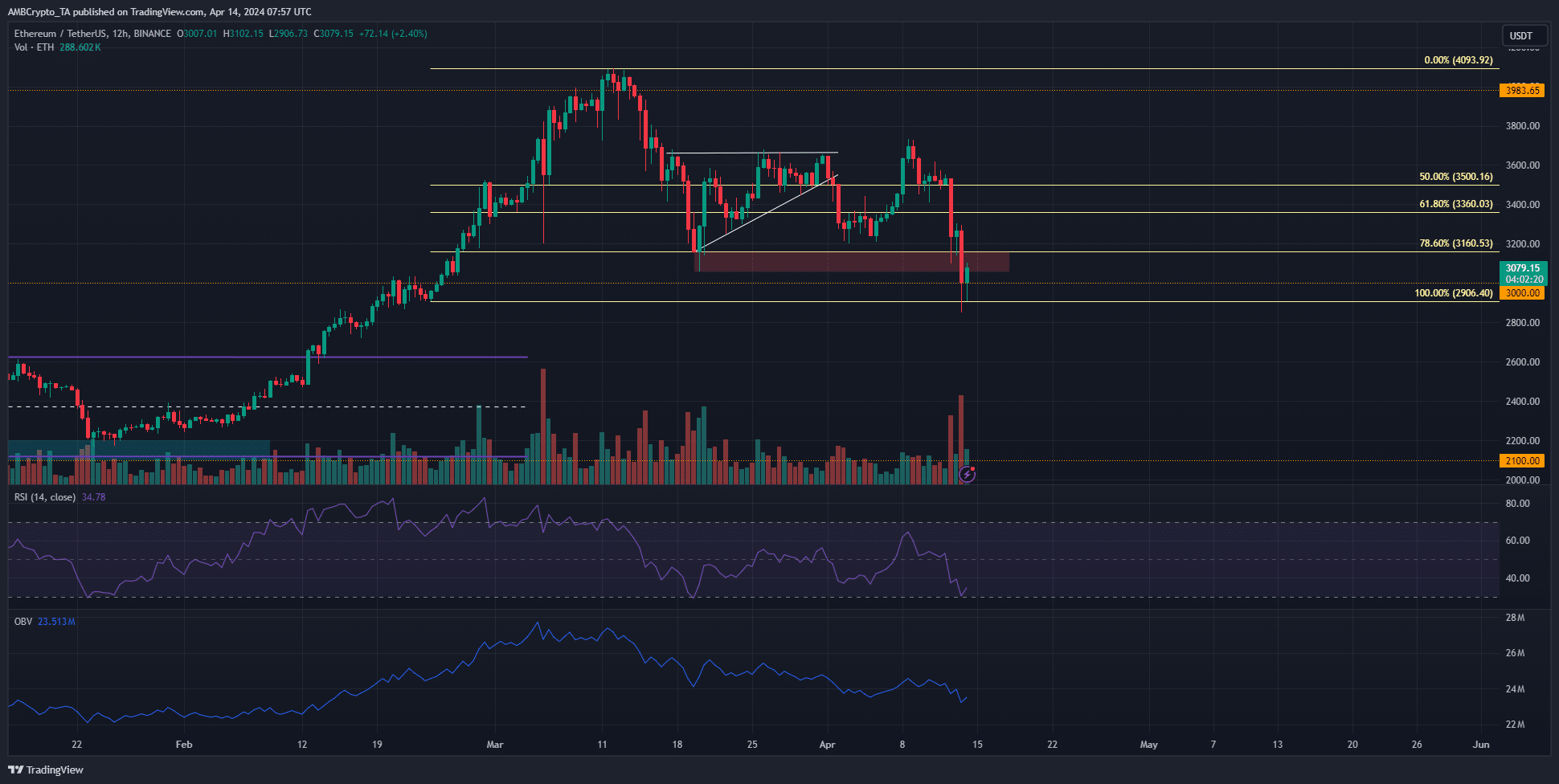Image resolution: width=1559 pixels, height=784 pixels.
Task: Click the 80.00 RSI axis label
Action: click(x=1518, y=504)
